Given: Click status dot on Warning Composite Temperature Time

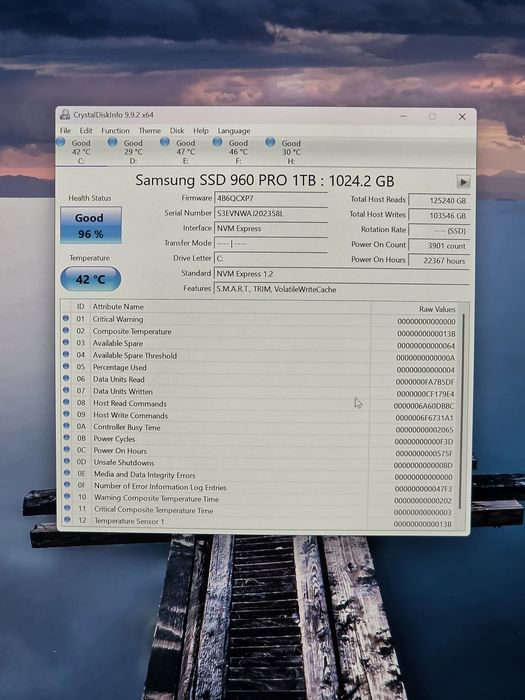Looking at the screenshot, I should (67, 496).
